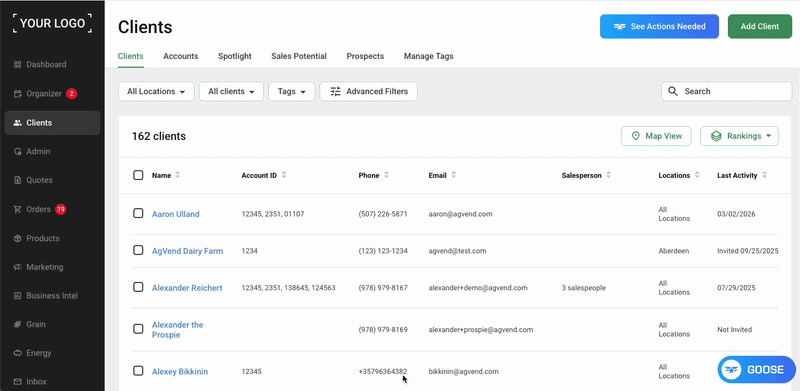Sort by Last Activity column arrows
Screen dimensions: 800x391
pos(764,175)
